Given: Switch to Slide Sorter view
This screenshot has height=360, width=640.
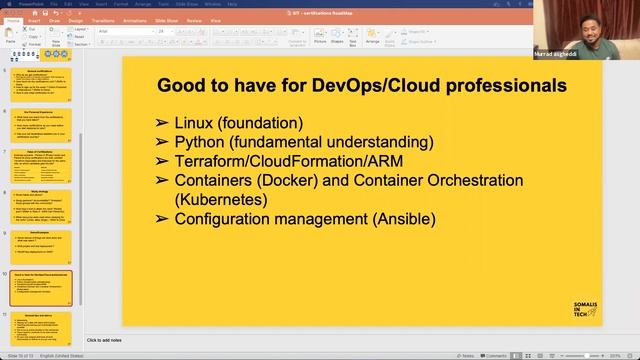Looking at the screenshot, I should click(x=528, y=356).
